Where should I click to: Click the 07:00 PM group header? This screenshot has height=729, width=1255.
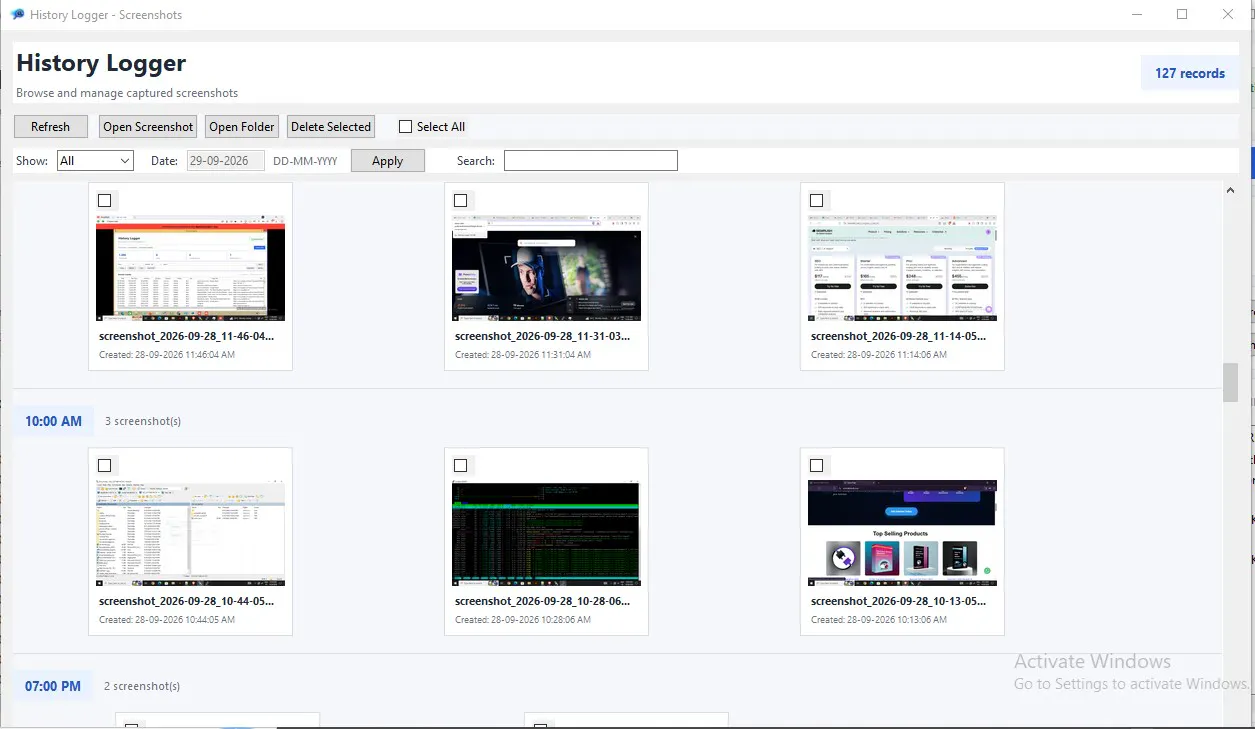tap(53, 686)
